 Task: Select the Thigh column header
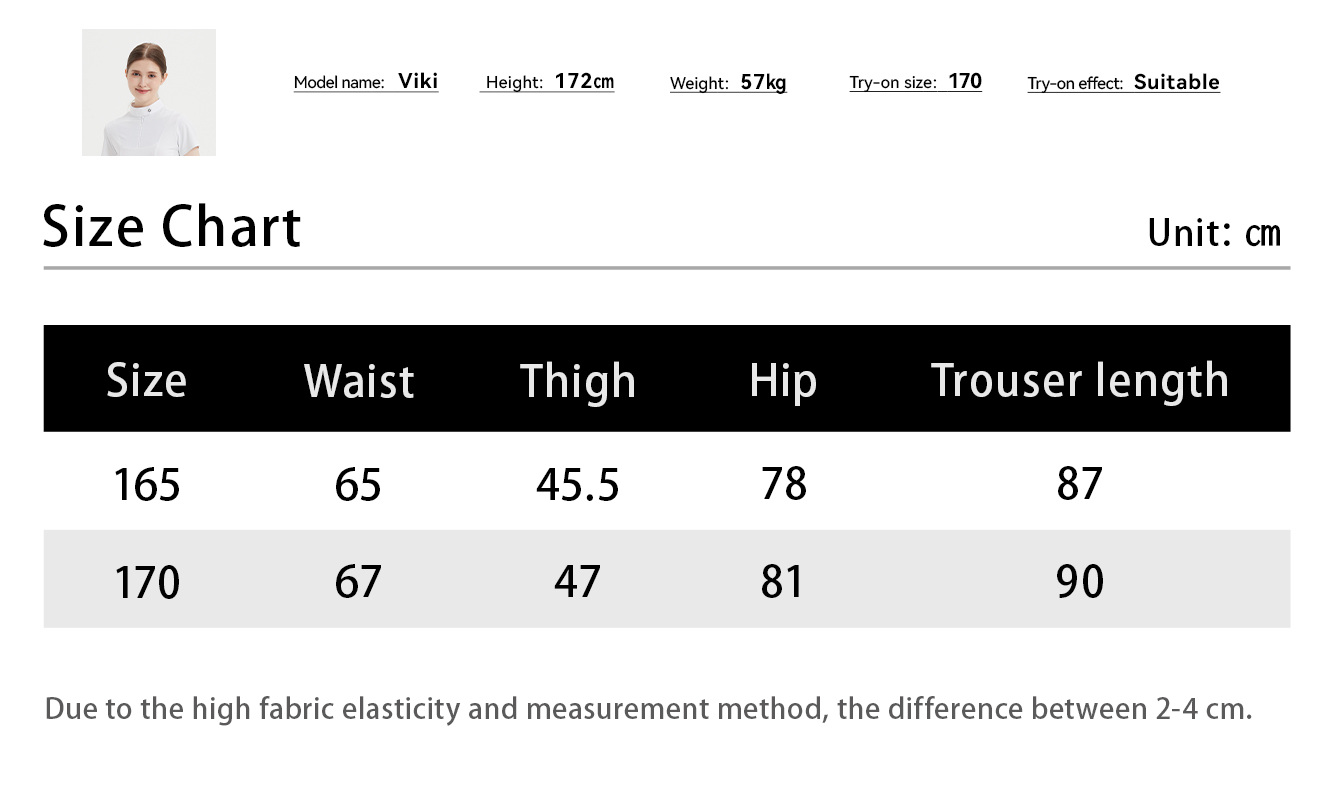(x=578, y=381)
